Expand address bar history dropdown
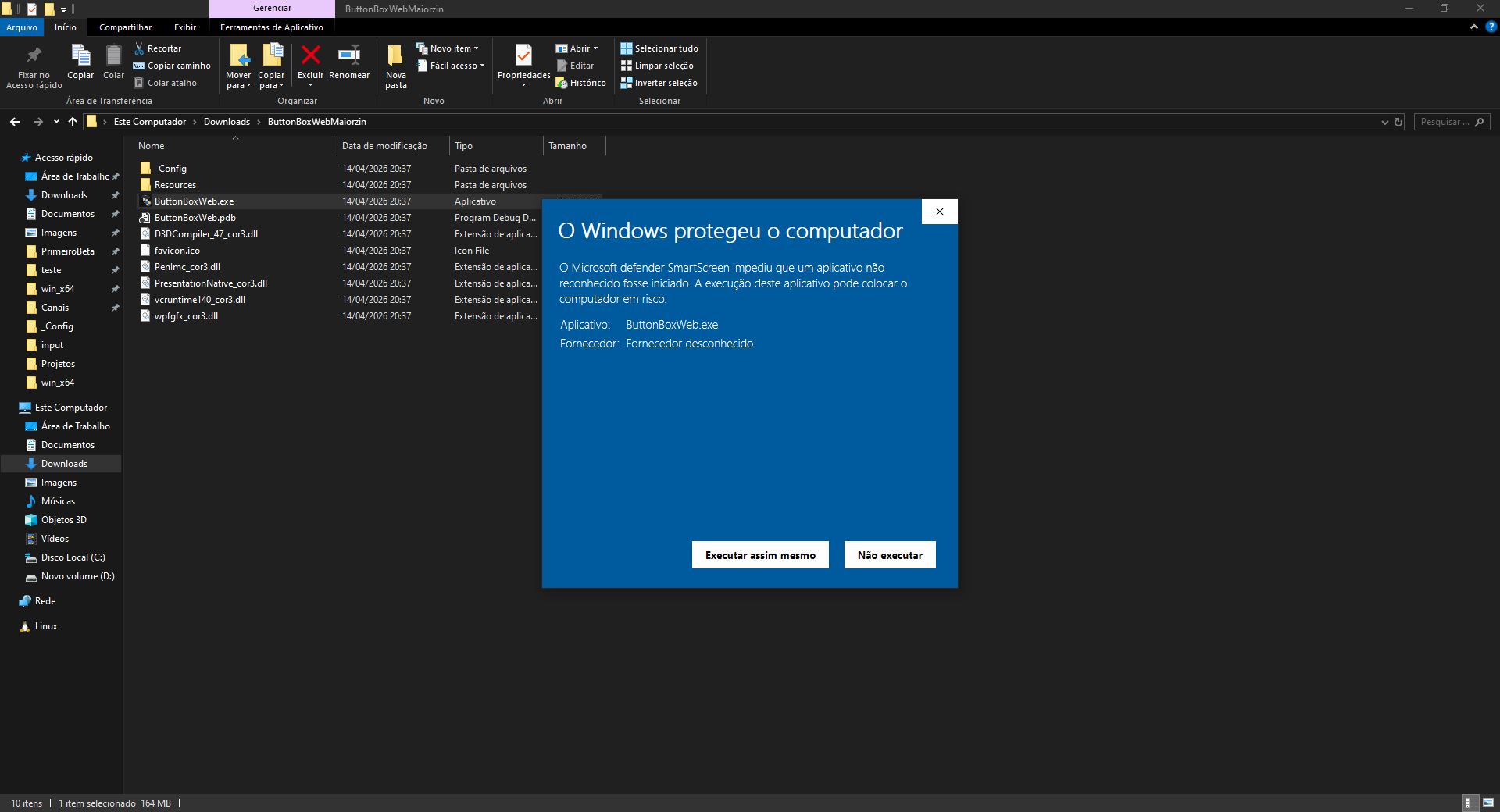 tap(1384, 122)
